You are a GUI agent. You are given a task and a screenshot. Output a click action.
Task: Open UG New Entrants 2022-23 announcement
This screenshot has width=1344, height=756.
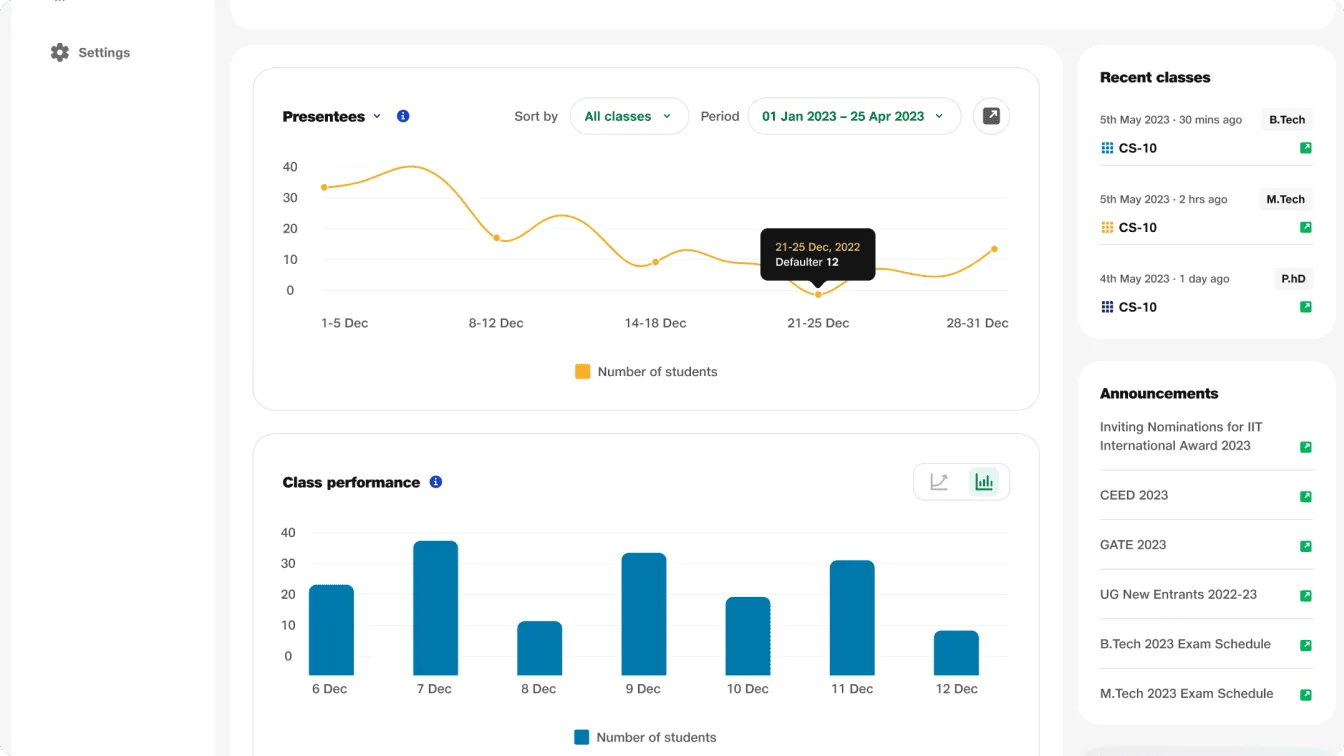(1178, 594)
